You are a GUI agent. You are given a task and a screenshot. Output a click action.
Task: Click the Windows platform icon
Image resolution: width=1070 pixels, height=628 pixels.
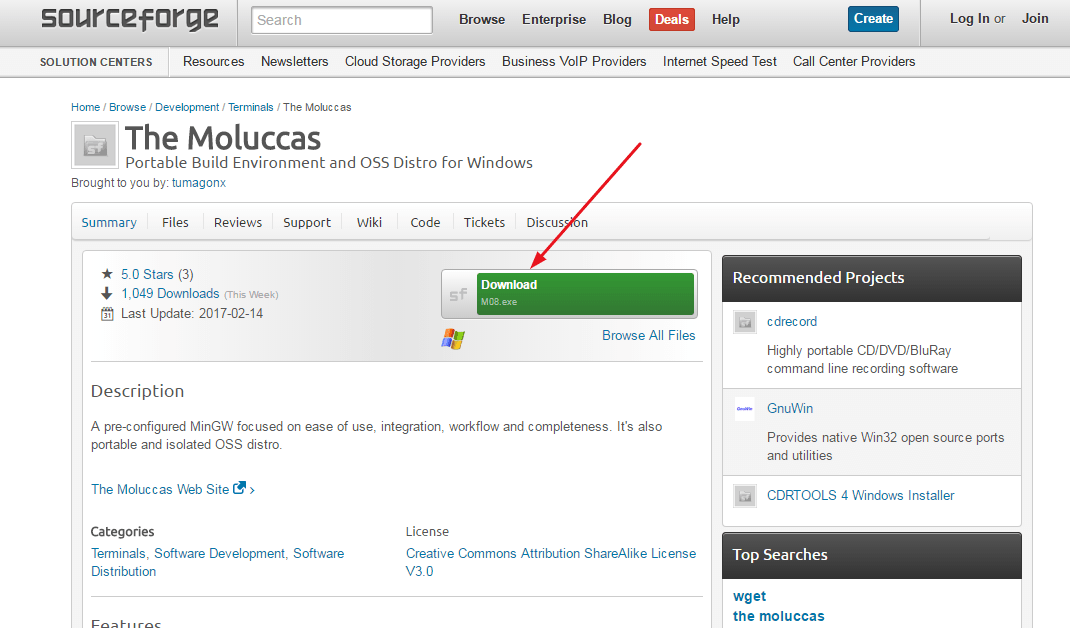[x=453, y=338]
